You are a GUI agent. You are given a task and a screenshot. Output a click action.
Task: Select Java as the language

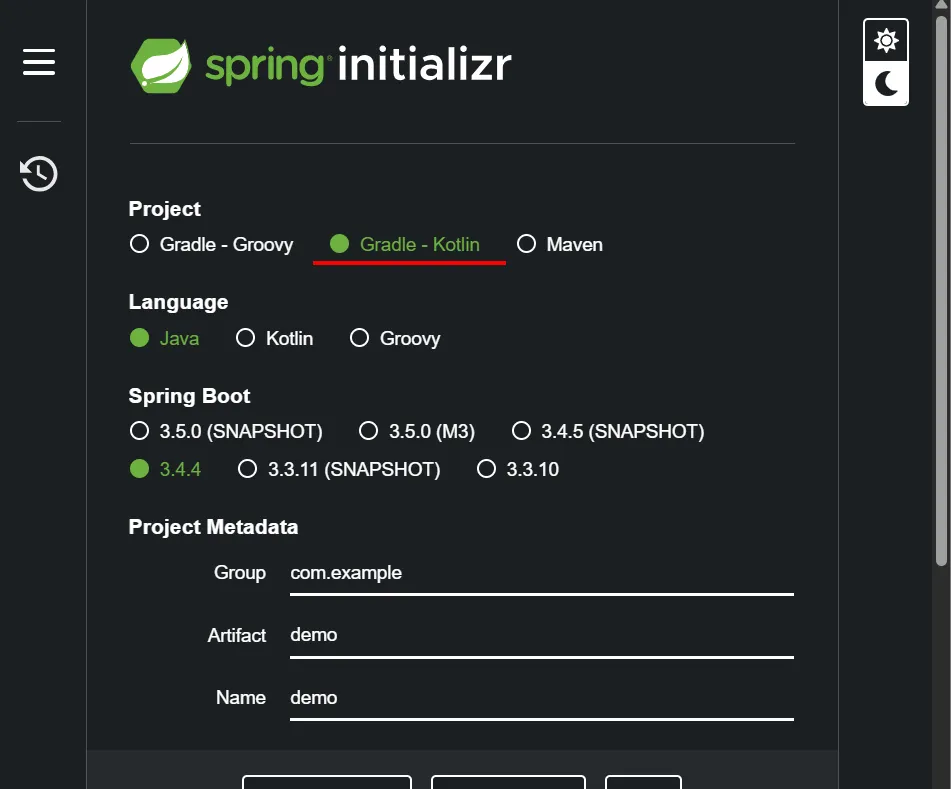click(x=164, y=338)
